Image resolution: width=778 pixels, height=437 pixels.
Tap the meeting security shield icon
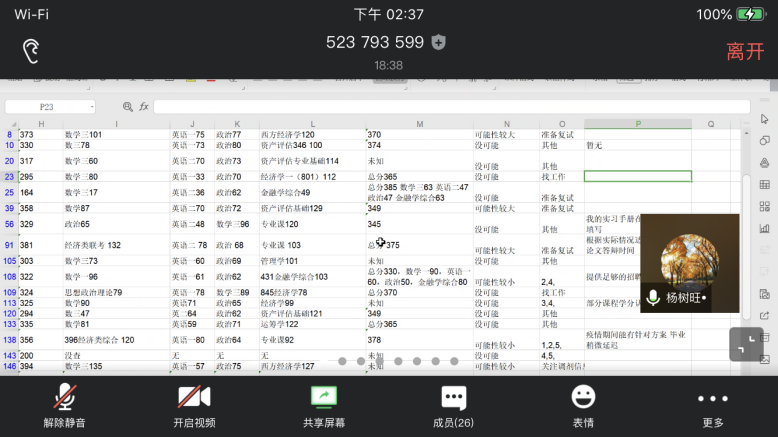tap(438, 42)
